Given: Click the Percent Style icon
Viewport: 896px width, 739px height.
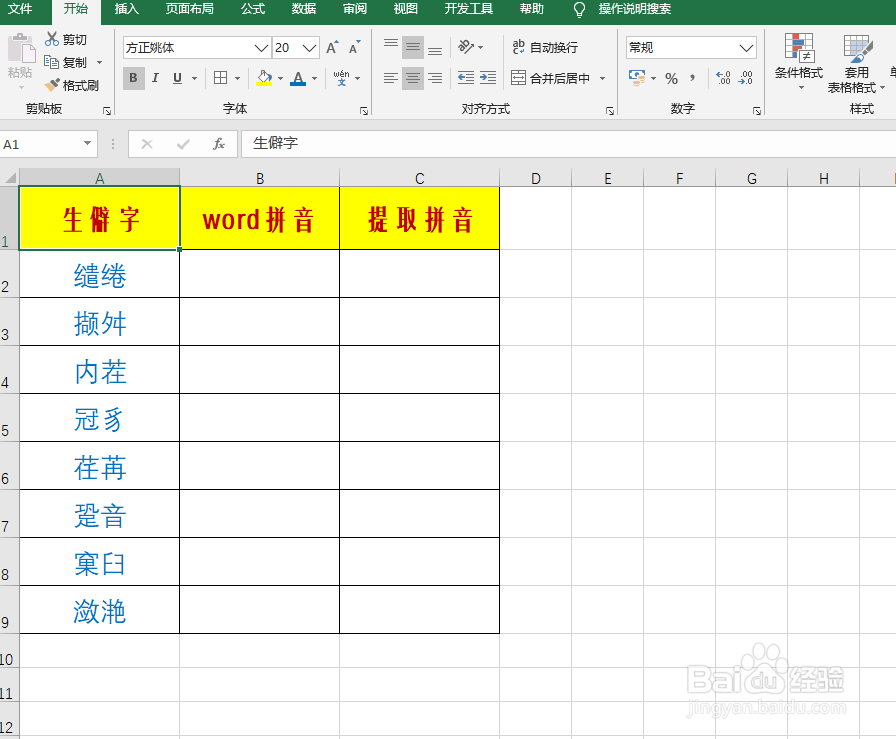Looking at the screenshot, I should click(672, 78).
